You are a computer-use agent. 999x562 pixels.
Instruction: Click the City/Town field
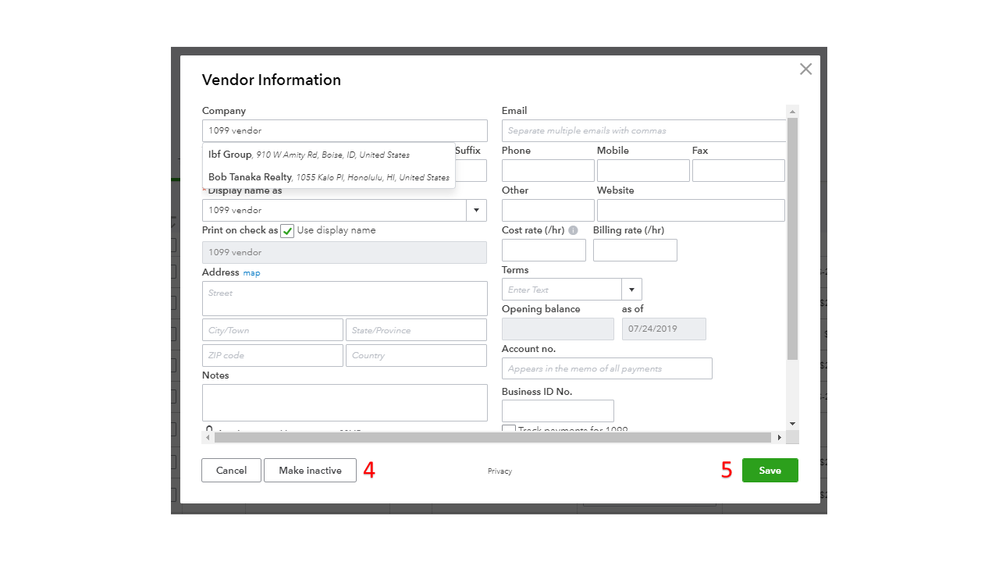click(273, 330)
